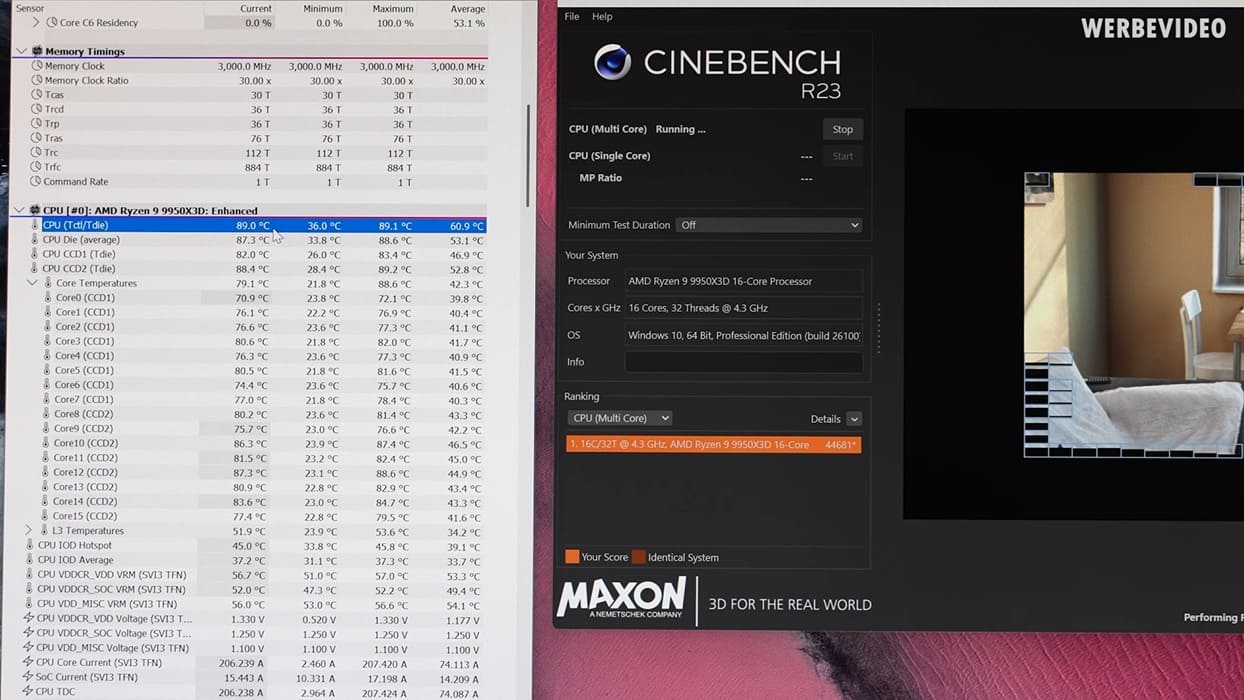The width and height of the screenshot is (1244, 700).
Task: Click the thermometer icon of CPU (Tctl/Tdie)
Action: pos(36,225)
